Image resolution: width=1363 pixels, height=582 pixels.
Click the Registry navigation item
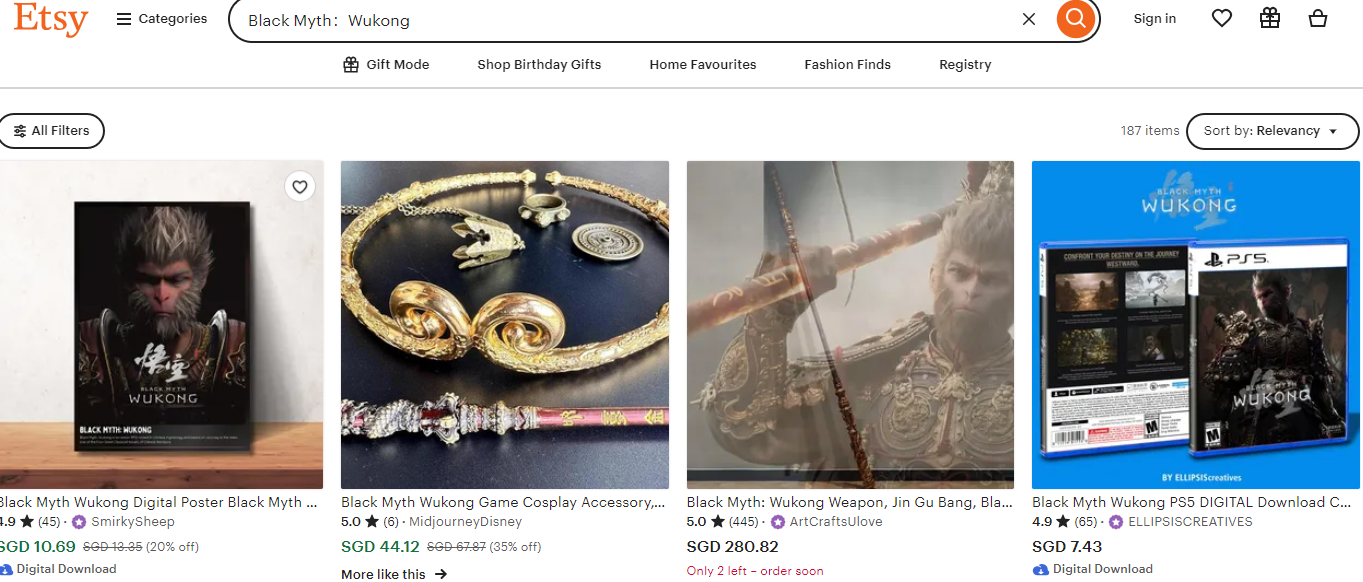[x=964, y=65]
